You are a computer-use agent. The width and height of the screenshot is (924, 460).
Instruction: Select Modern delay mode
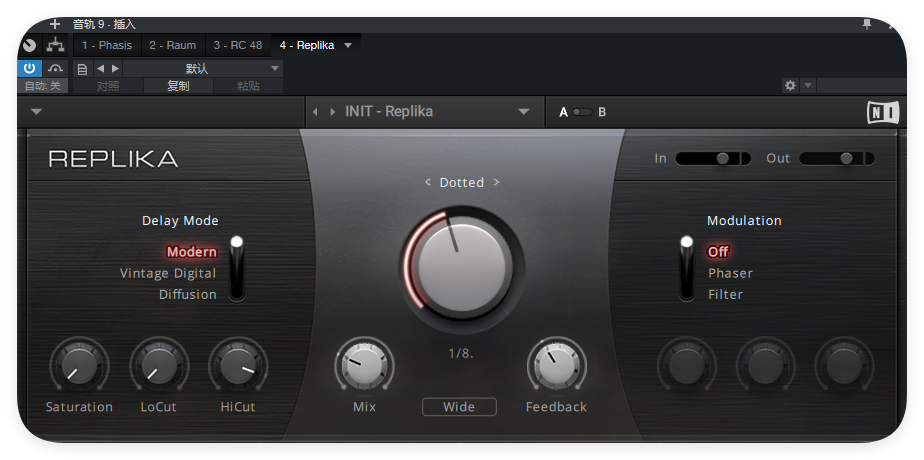pyautogui.click(x=192, y=252)
